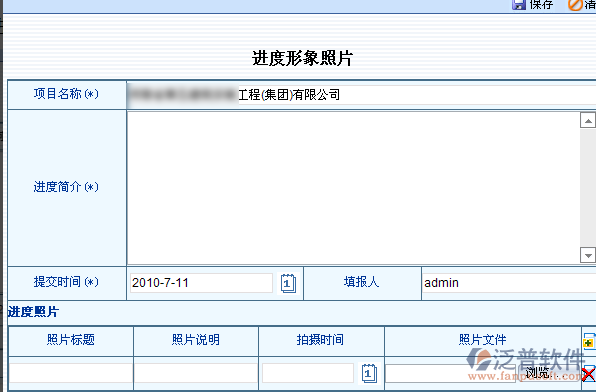The width and height of the screenshot is (596, 392).
Task: Click inside the 进度简介 text area
Action: point(353,188)
